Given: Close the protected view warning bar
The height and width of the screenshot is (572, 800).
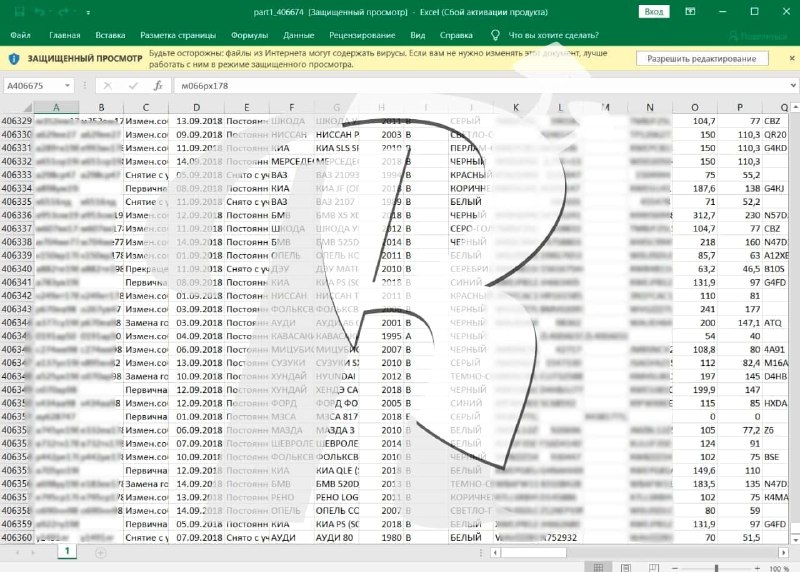Looking at the screenshot, I should [792, 58].
